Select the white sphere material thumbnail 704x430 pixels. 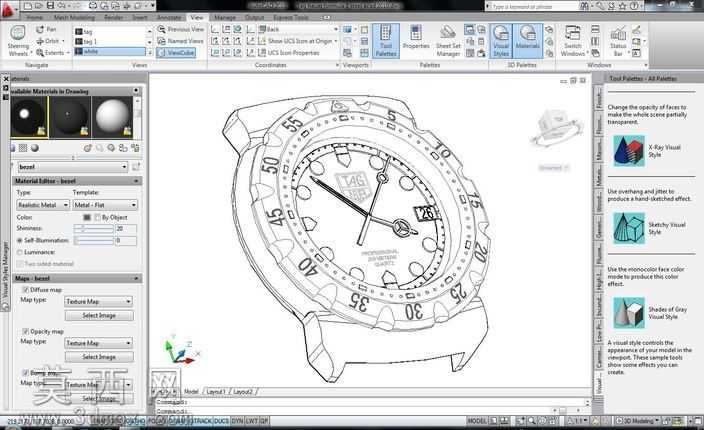[x=112, y=117]
